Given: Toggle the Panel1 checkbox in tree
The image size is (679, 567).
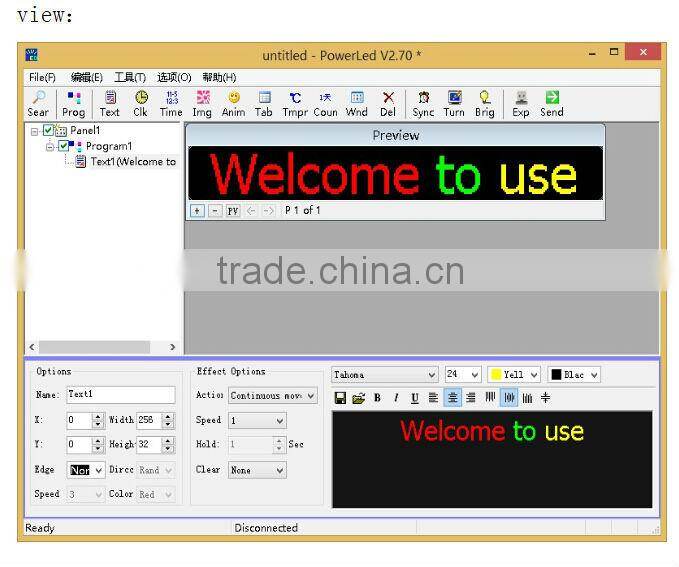Looking at the screenshot, I should (x=50, y=130).
